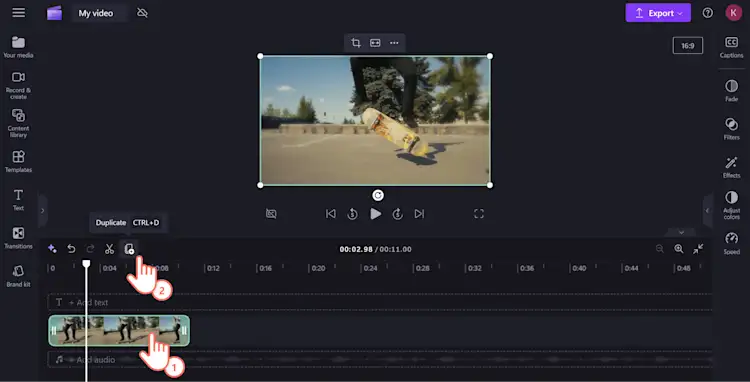The height and width of the screenshot is (382, 750).
Task: Click the 00:02.98 timecode display
Action: [356, 249]
